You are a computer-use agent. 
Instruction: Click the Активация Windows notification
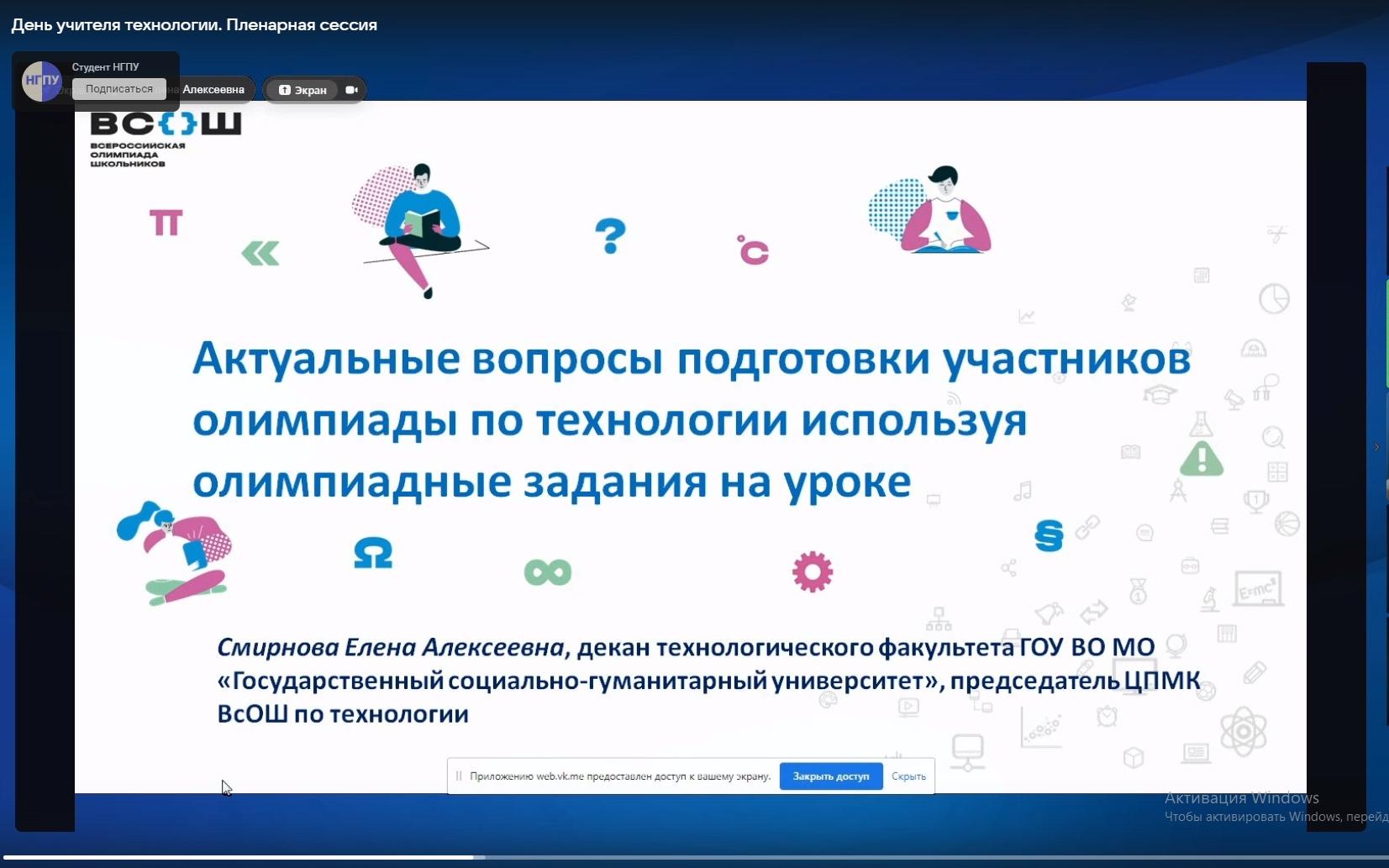(1242, 797)
